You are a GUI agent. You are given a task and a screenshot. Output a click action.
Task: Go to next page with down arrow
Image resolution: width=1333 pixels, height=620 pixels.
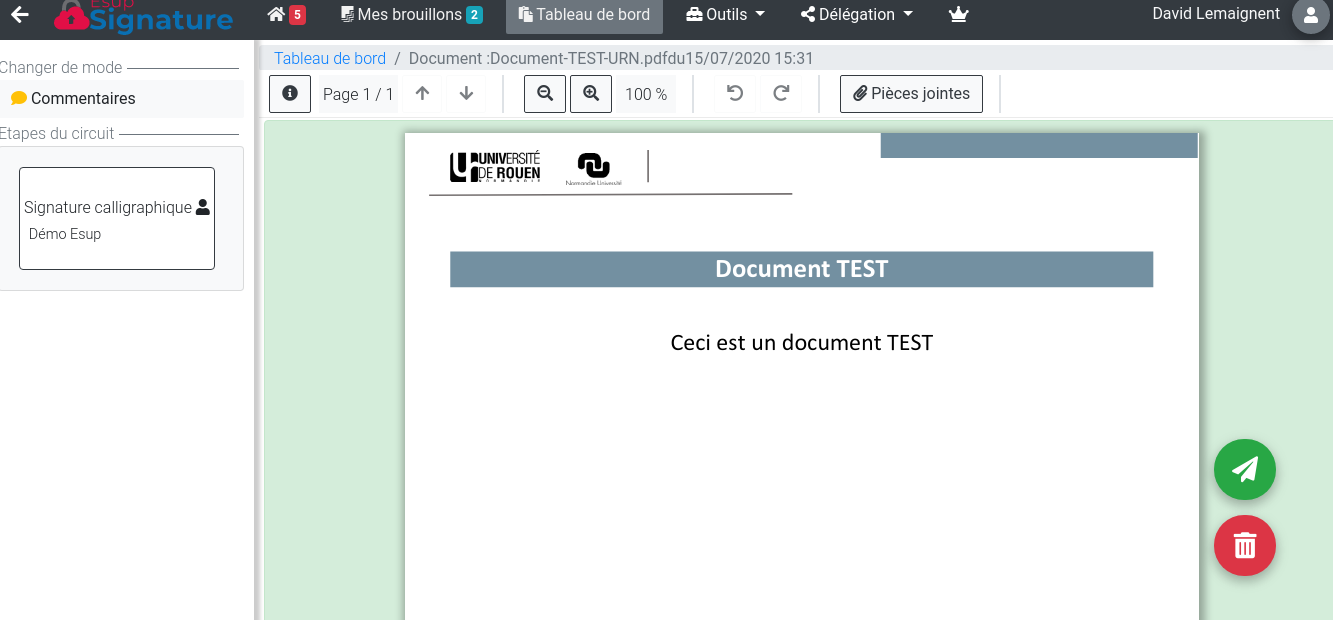[x=466, y=94]
